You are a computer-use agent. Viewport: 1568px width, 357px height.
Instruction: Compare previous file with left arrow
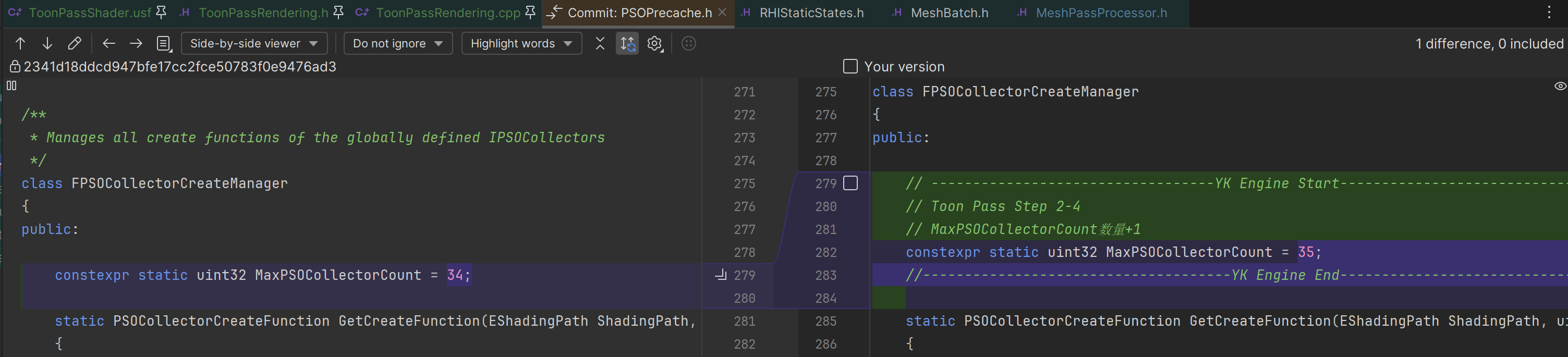pos(109,43)
